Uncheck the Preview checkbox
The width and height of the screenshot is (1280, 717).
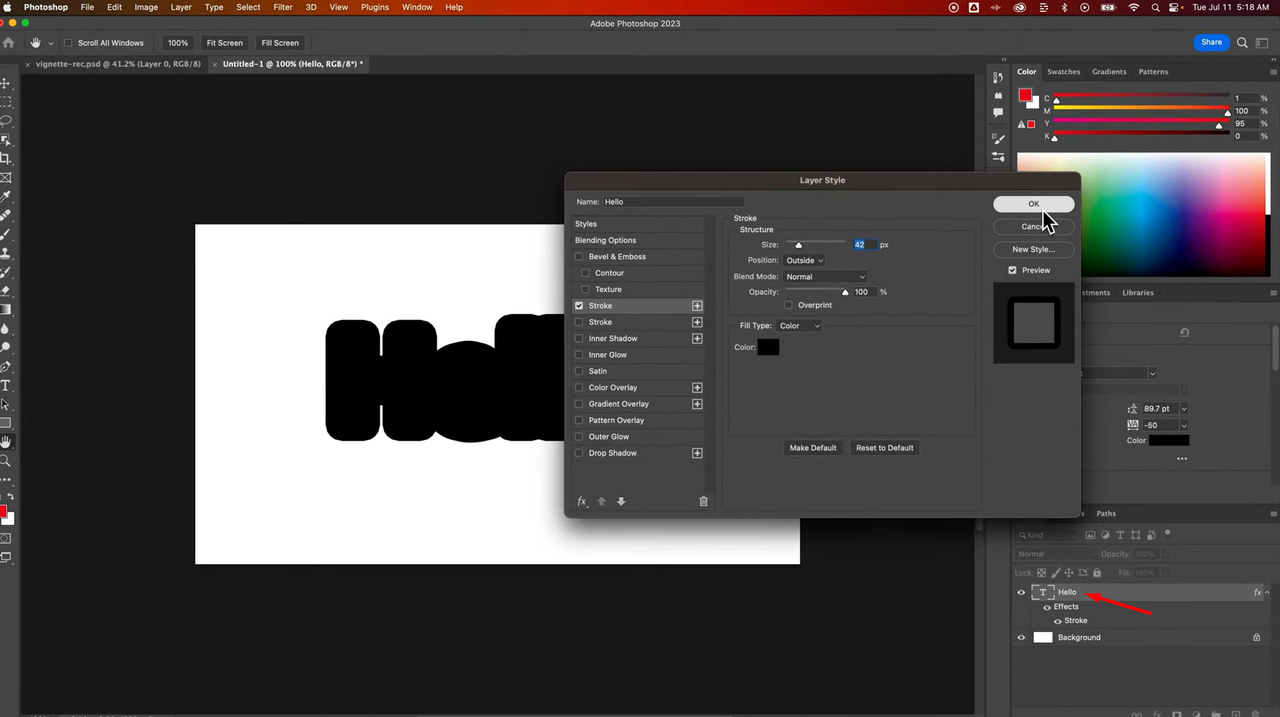[x=1012, y=270]
